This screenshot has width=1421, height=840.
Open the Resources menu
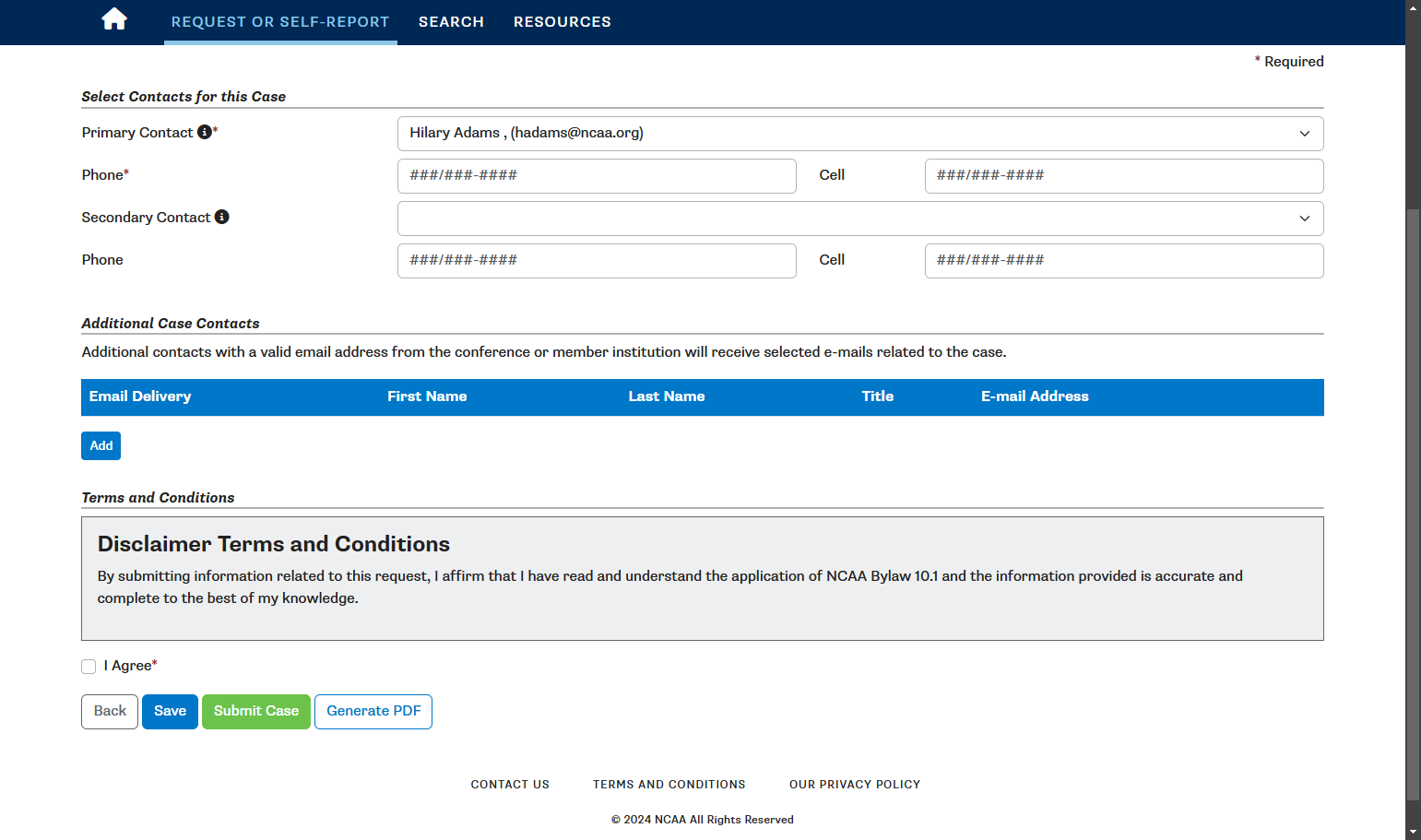(x=562, y=22)
